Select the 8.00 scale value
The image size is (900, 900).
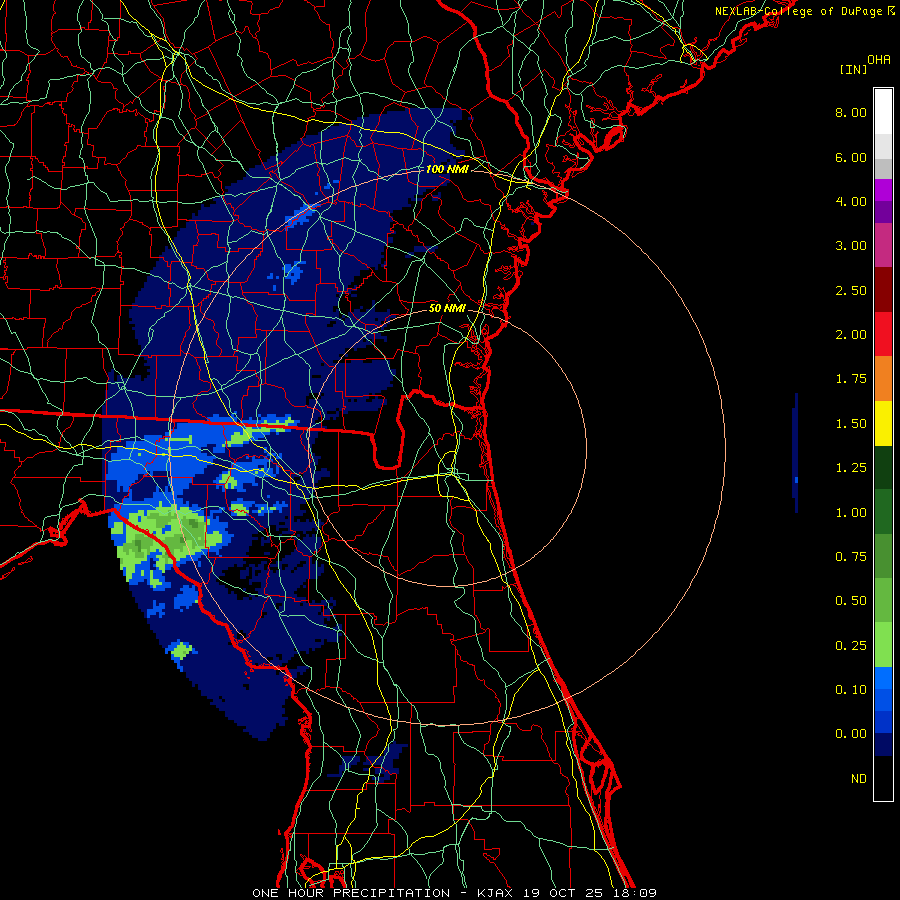(x=851, y=112)
